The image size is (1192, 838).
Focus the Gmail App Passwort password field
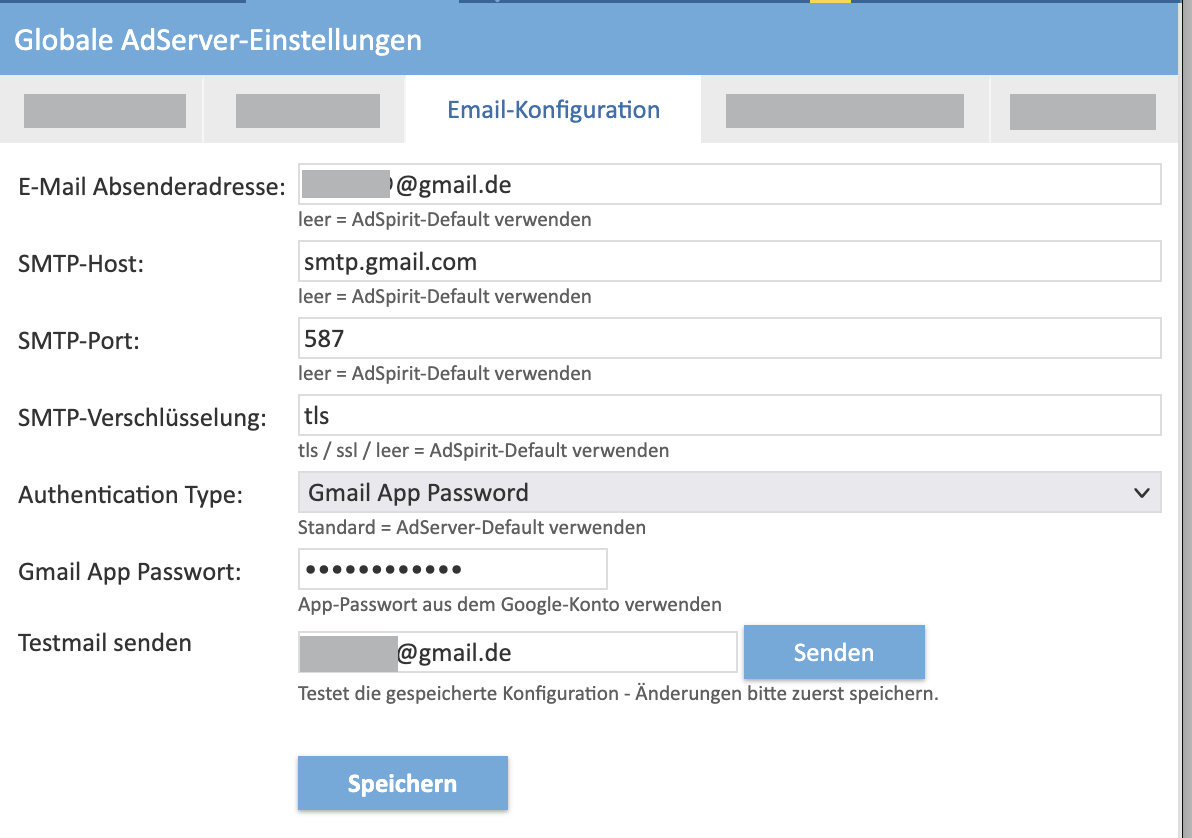click(x=452, y=569)
